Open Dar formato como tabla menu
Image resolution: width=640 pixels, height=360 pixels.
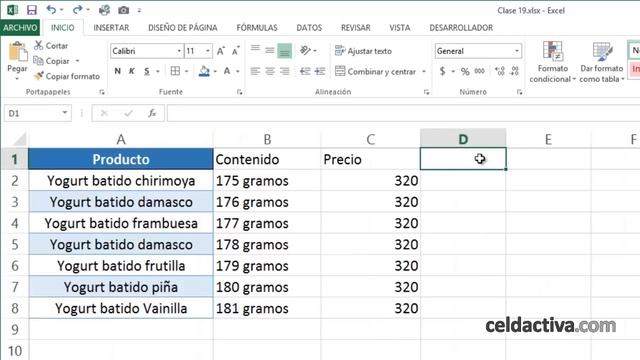click(x=602, y=62)
